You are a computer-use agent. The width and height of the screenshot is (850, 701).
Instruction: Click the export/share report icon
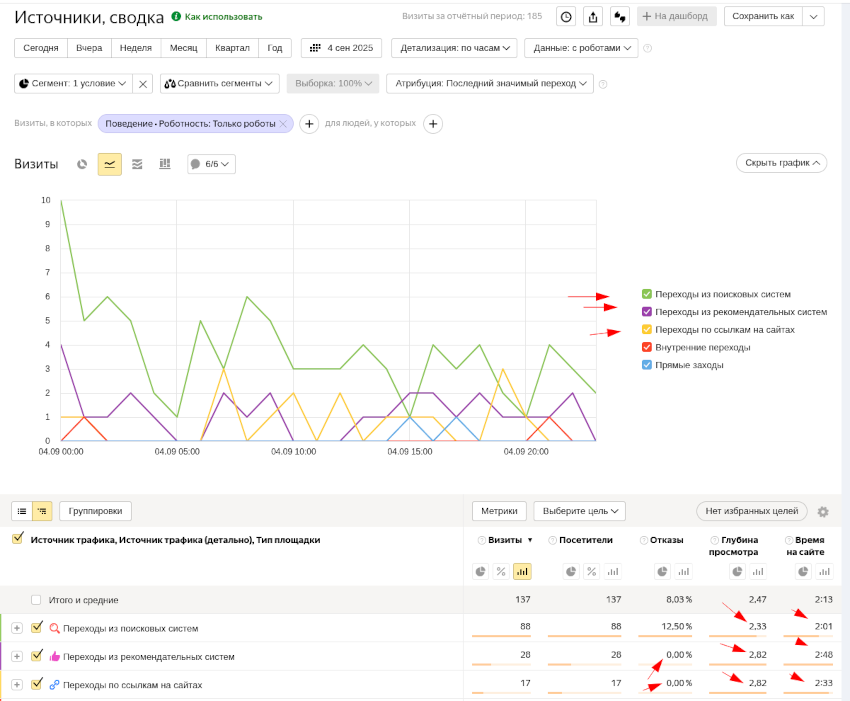[x=593, y=17]
